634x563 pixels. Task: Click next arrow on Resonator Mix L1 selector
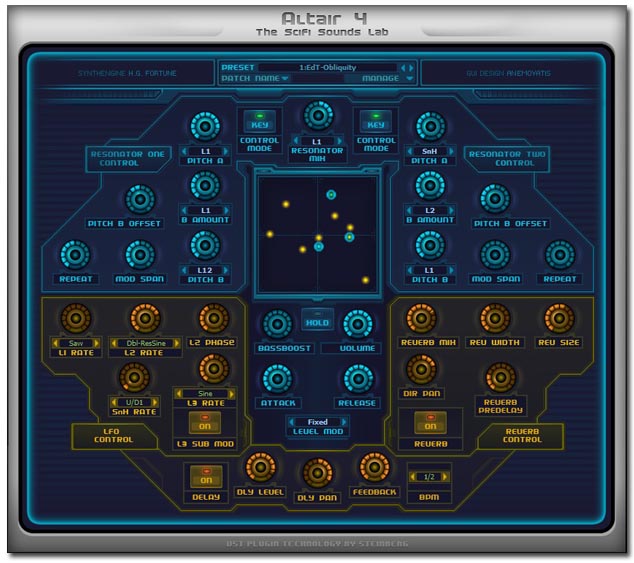339,141
